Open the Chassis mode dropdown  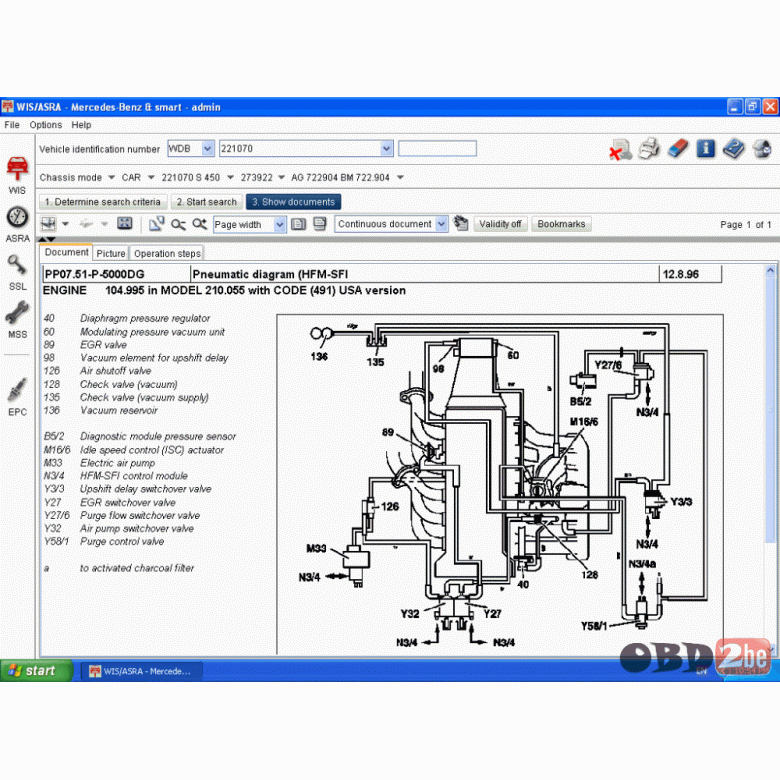click(x=111, y=178)
